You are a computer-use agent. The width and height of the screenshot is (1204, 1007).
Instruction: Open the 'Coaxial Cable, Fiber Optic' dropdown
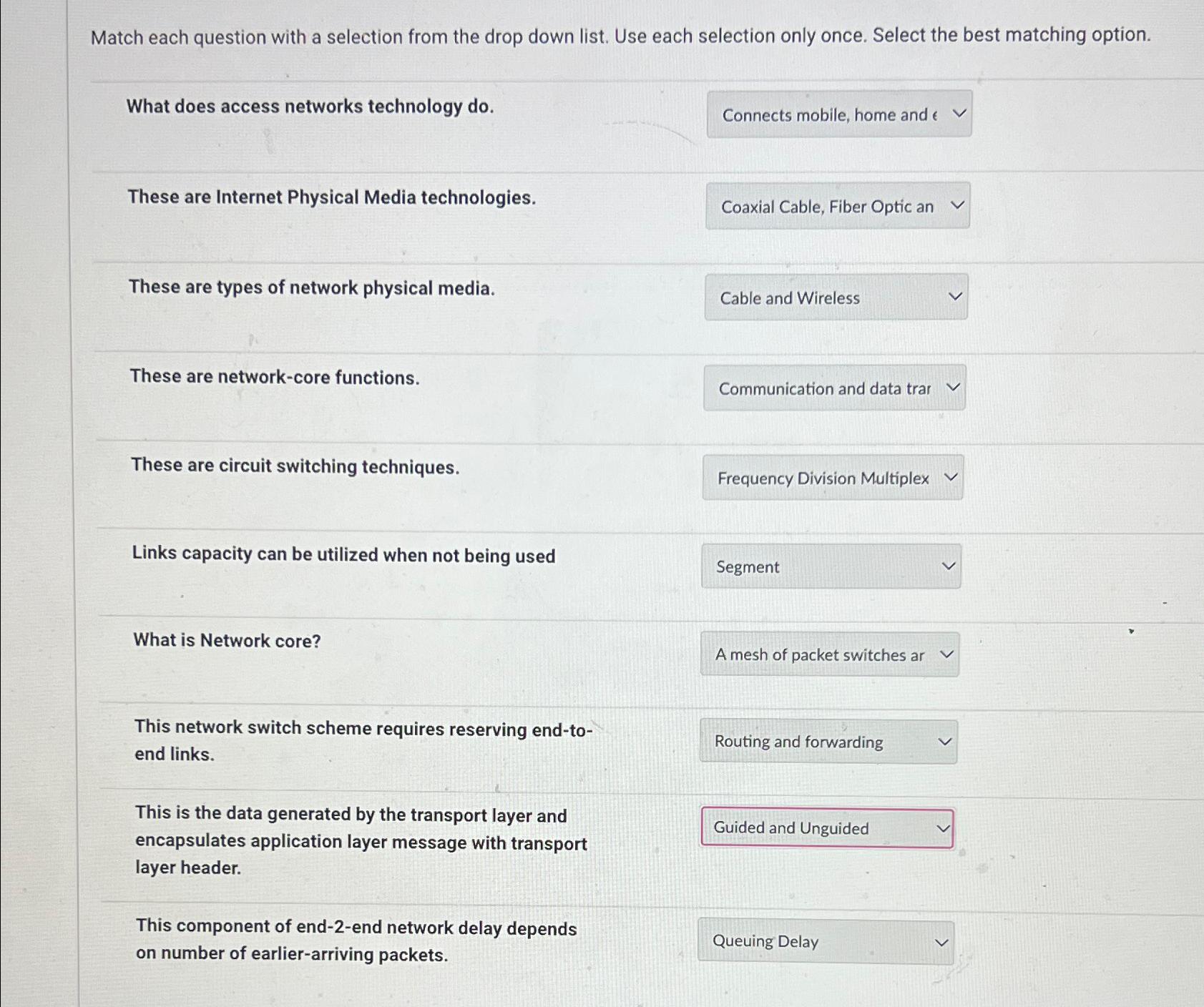pos(837,206)
